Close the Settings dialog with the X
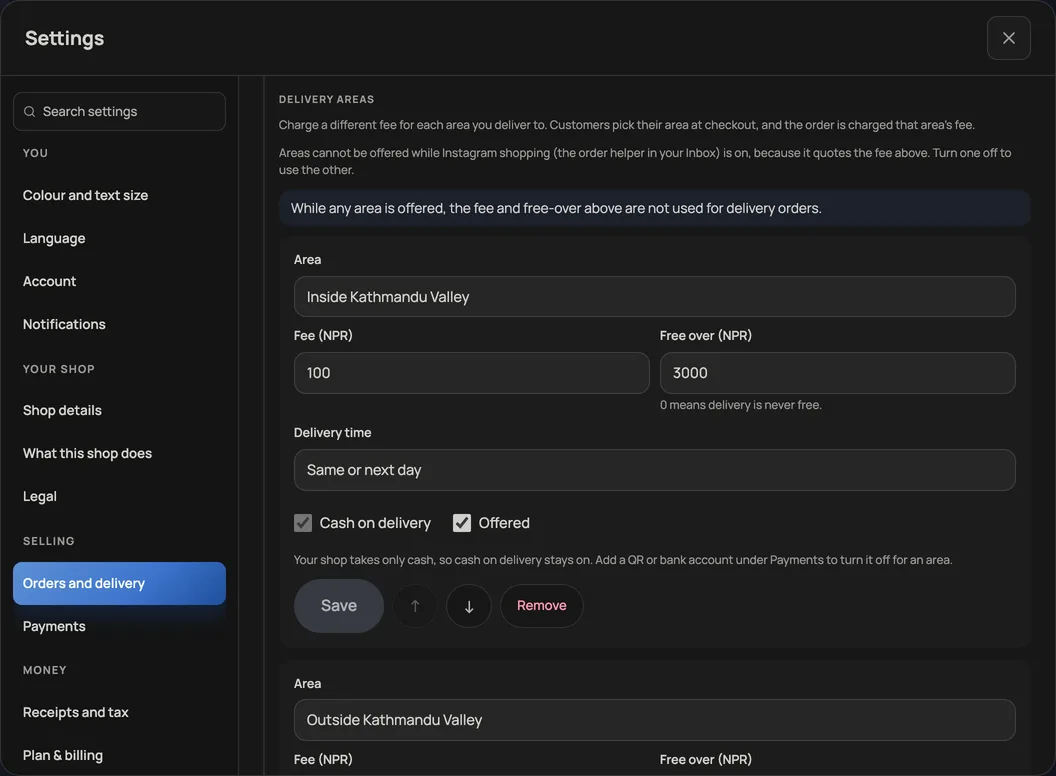 click(1008, 38)
